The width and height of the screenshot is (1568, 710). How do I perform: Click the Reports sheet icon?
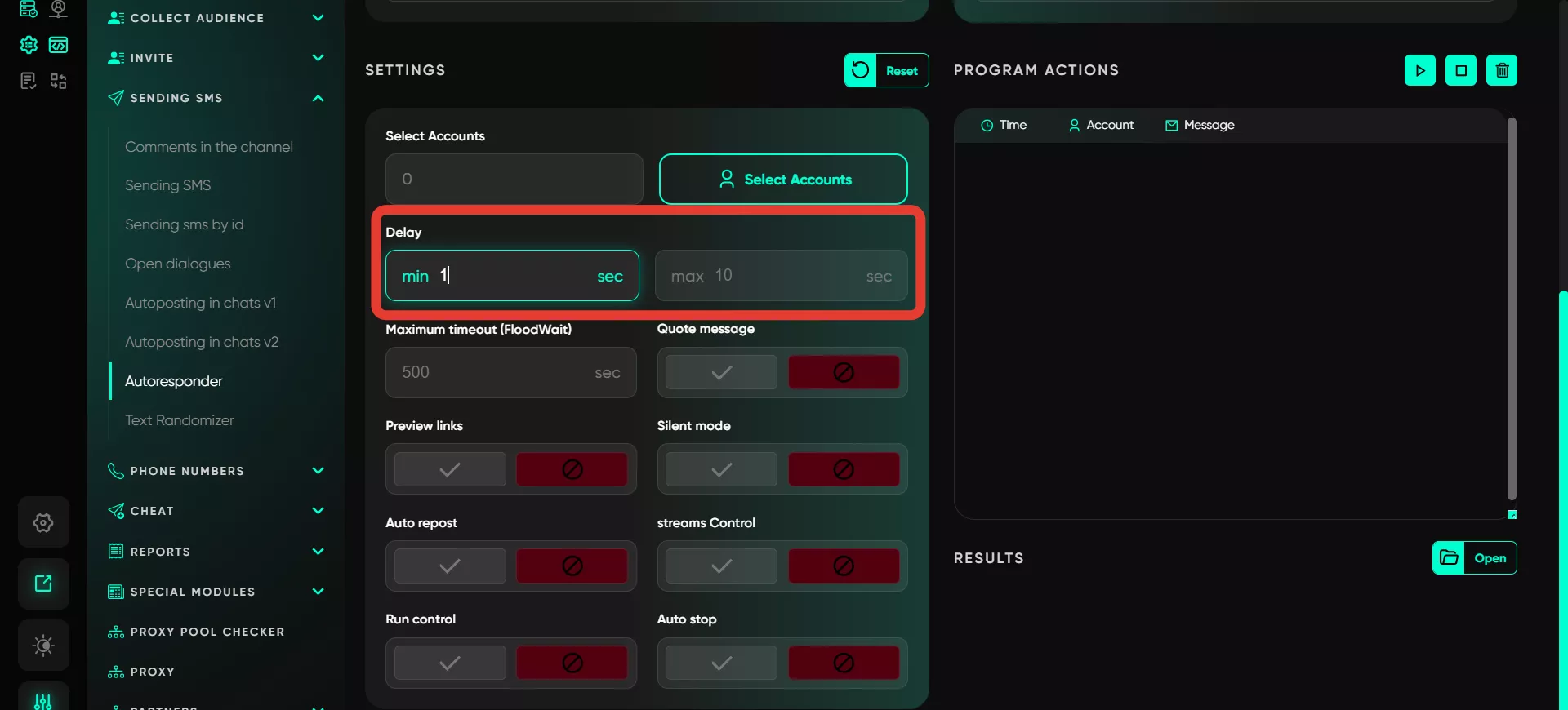[x=116, y=551]
